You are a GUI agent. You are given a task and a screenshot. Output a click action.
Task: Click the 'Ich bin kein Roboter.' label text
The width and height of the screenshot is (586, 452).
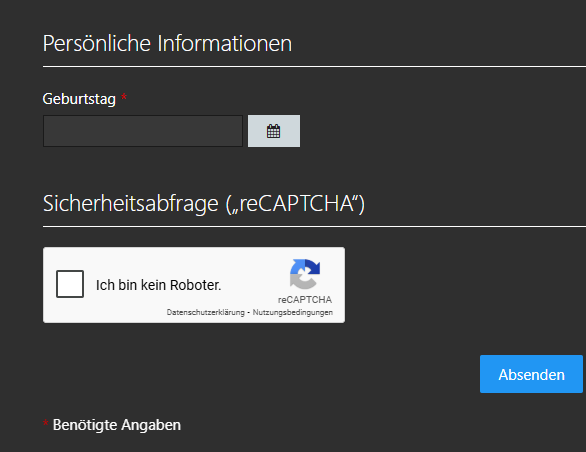tap(158, 285)
